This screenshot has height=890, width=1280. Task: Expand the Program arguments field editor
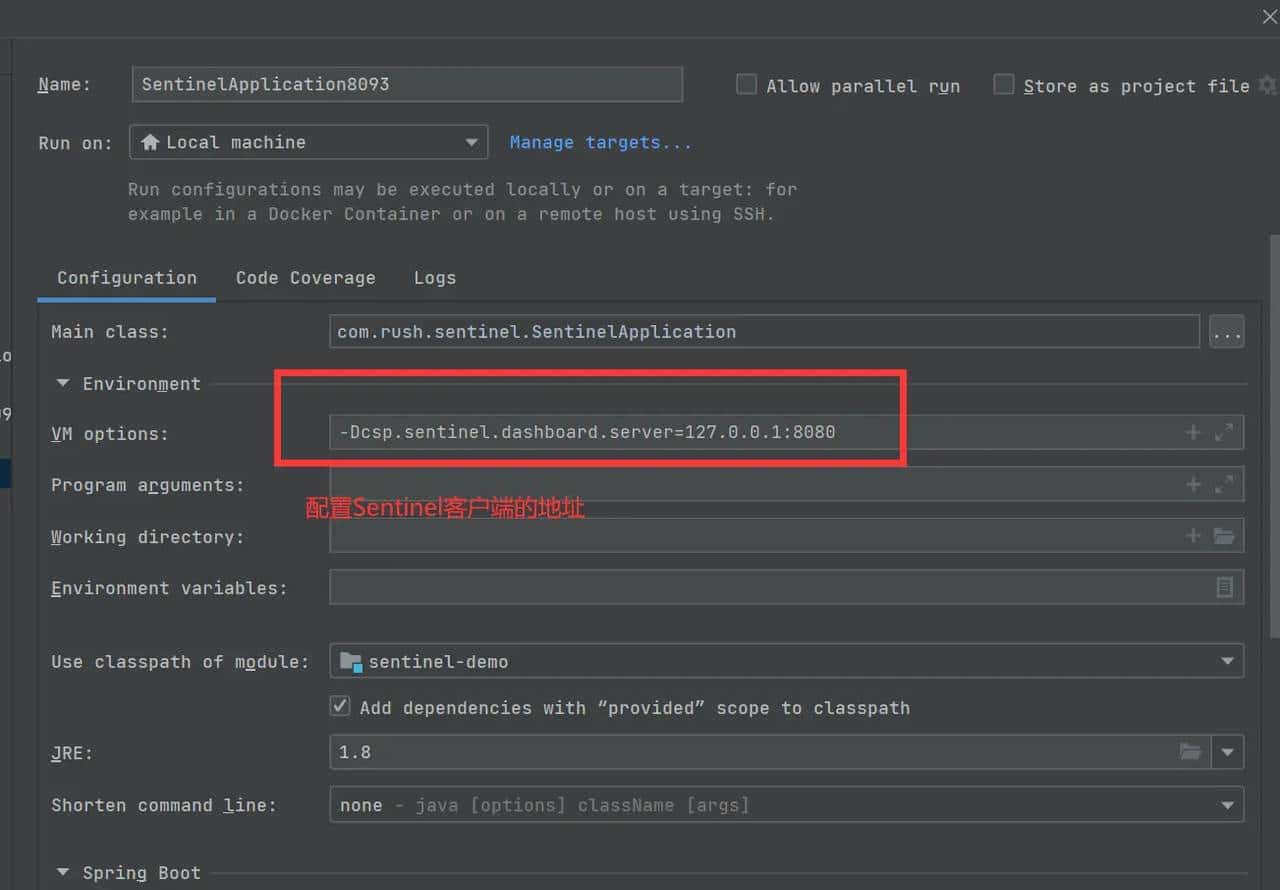1224,485
